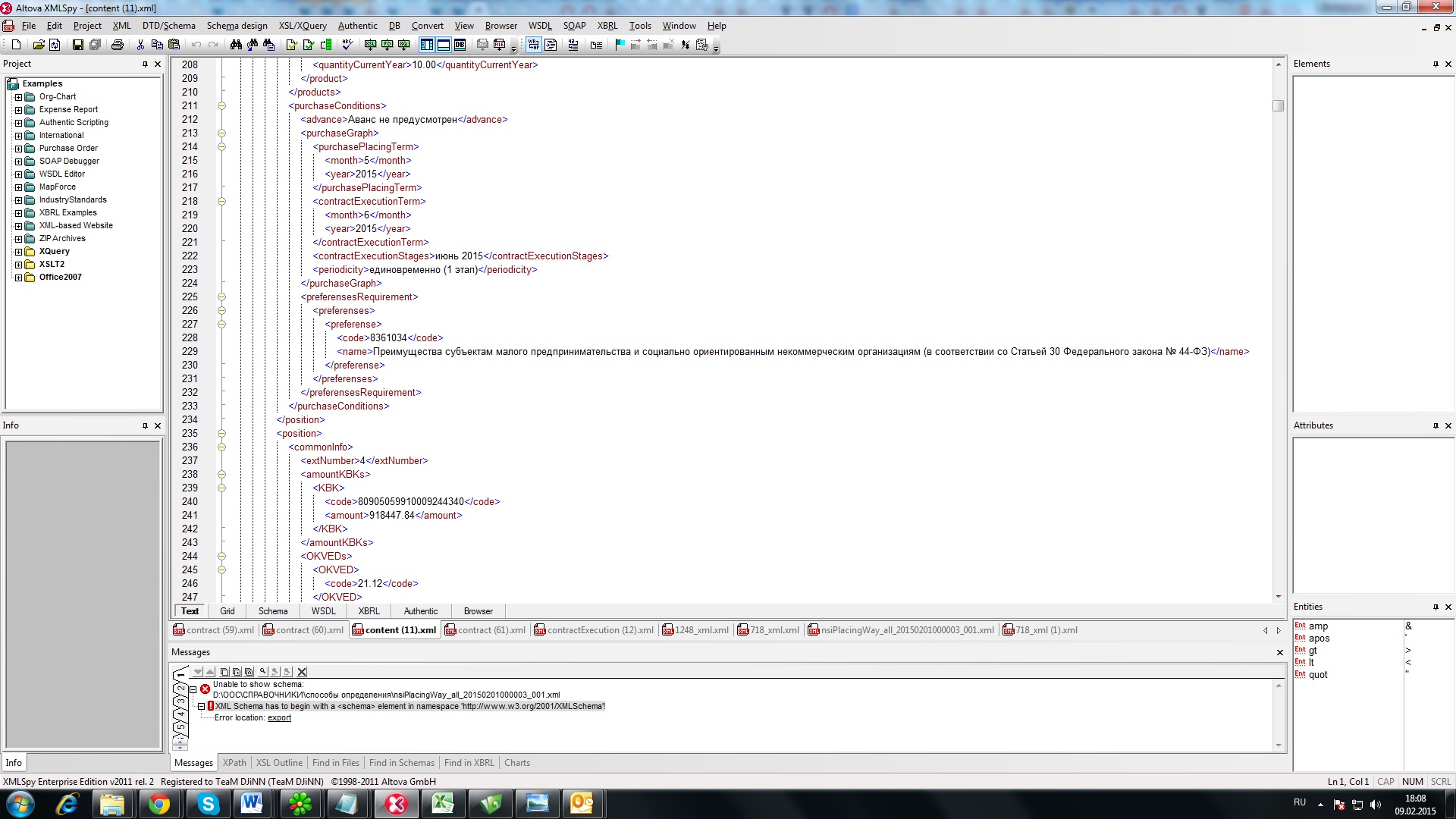Click the Print toolbar icon
This screenshot has height=819, width=1456.
(117, 45)
